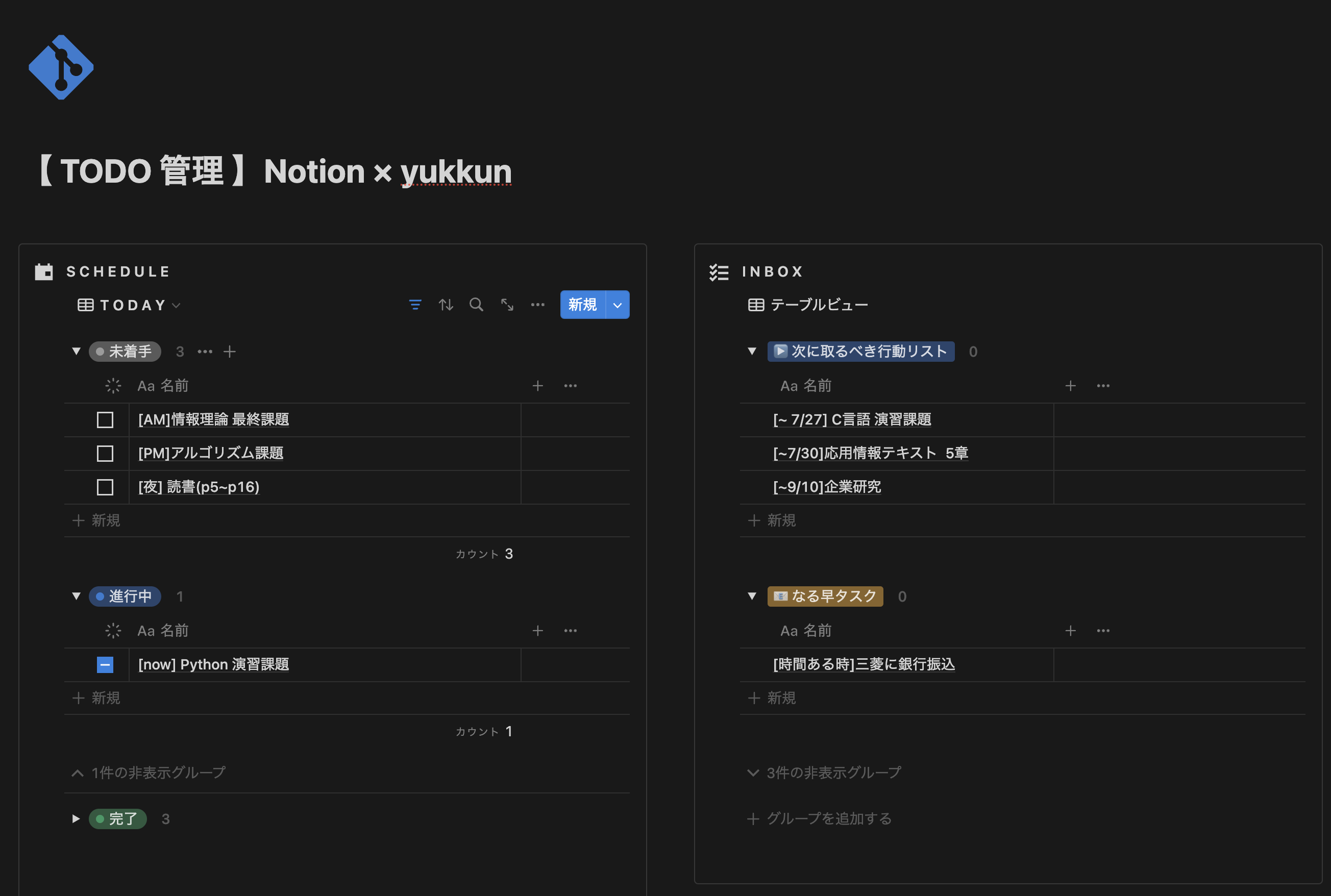Toggle the [now] Python 演習課題 checkbox
The width and height of the screenshot is (1331, 896).
point(105,664)
